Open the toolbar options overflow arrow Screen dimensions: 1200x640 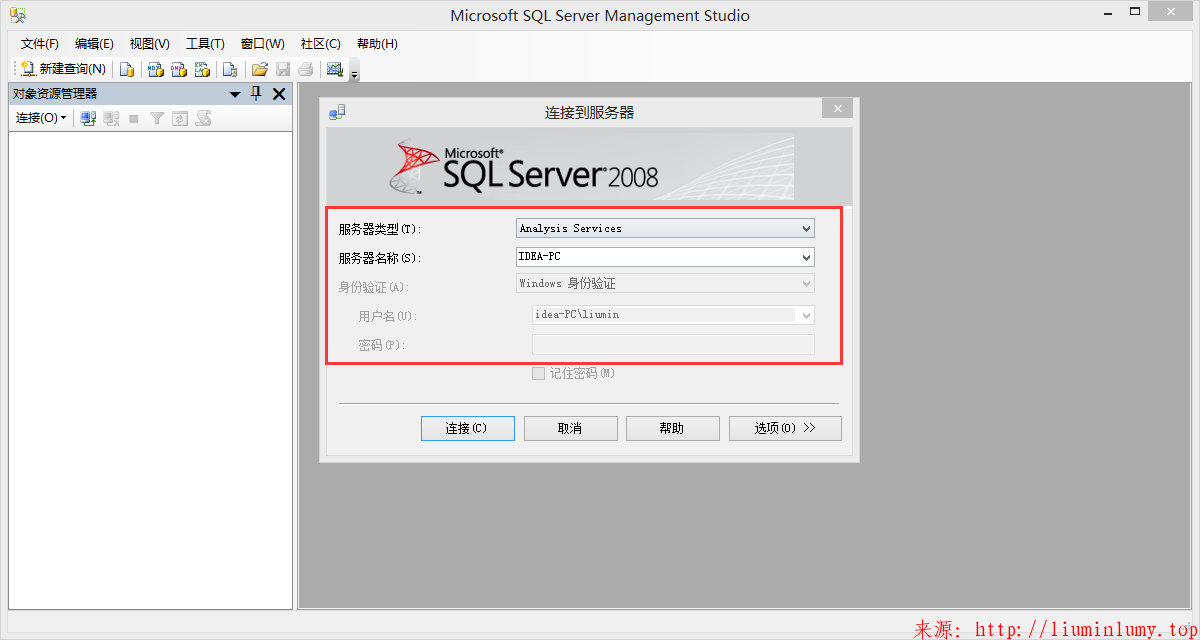tap(354, 72)
